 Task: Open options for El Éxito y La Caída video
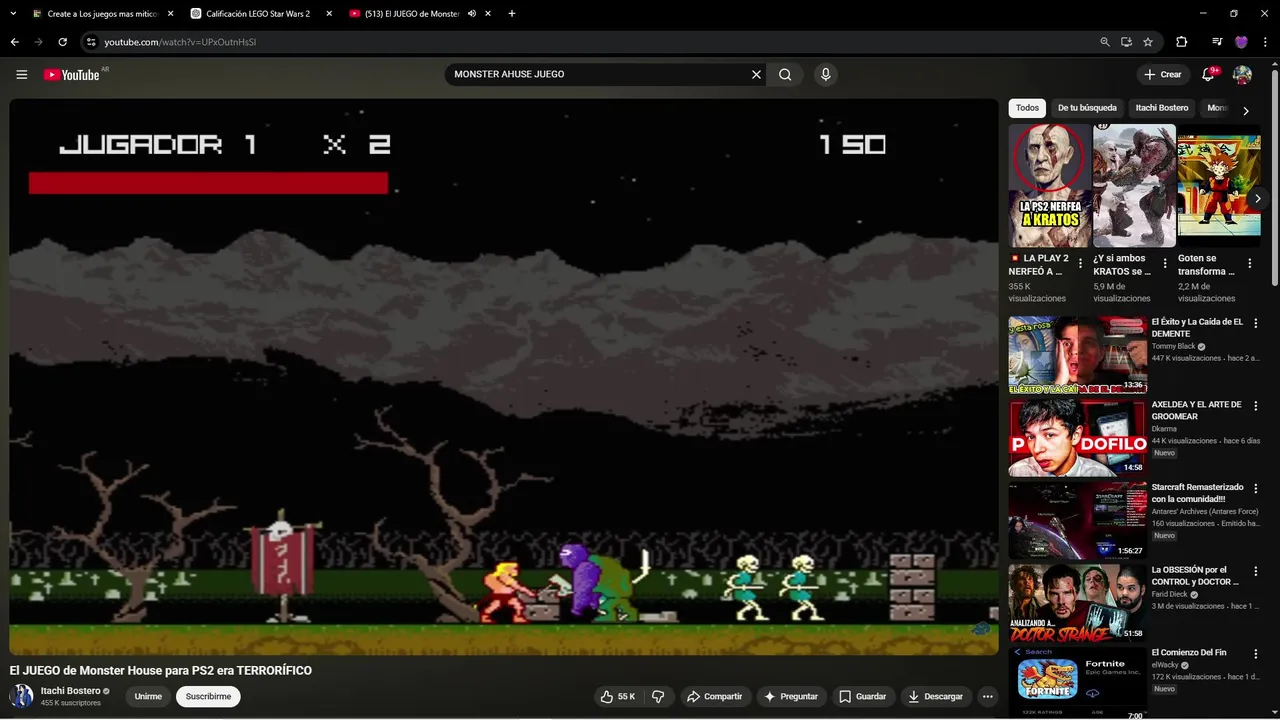(1256, 323)
